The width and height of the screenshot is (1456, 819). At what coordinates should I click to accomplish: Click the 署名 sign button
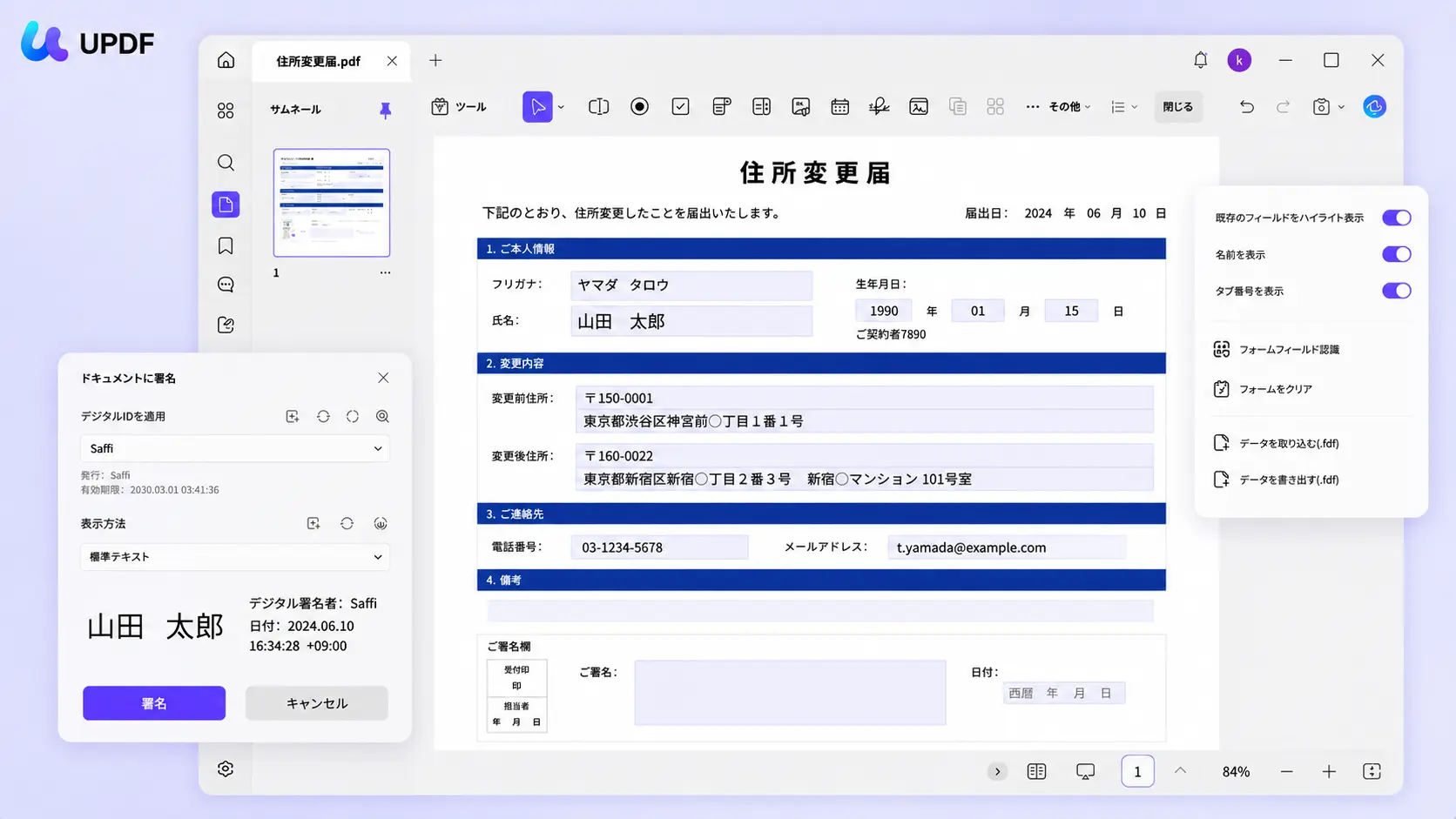point(154,703)
